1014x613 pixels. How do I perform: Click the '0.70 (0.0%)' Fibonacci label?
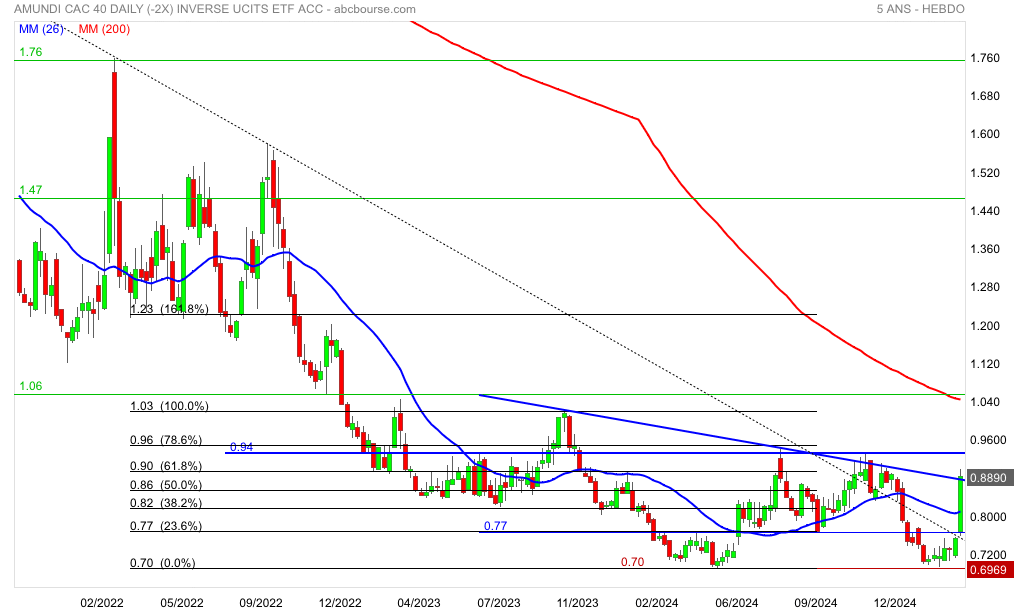163,563
